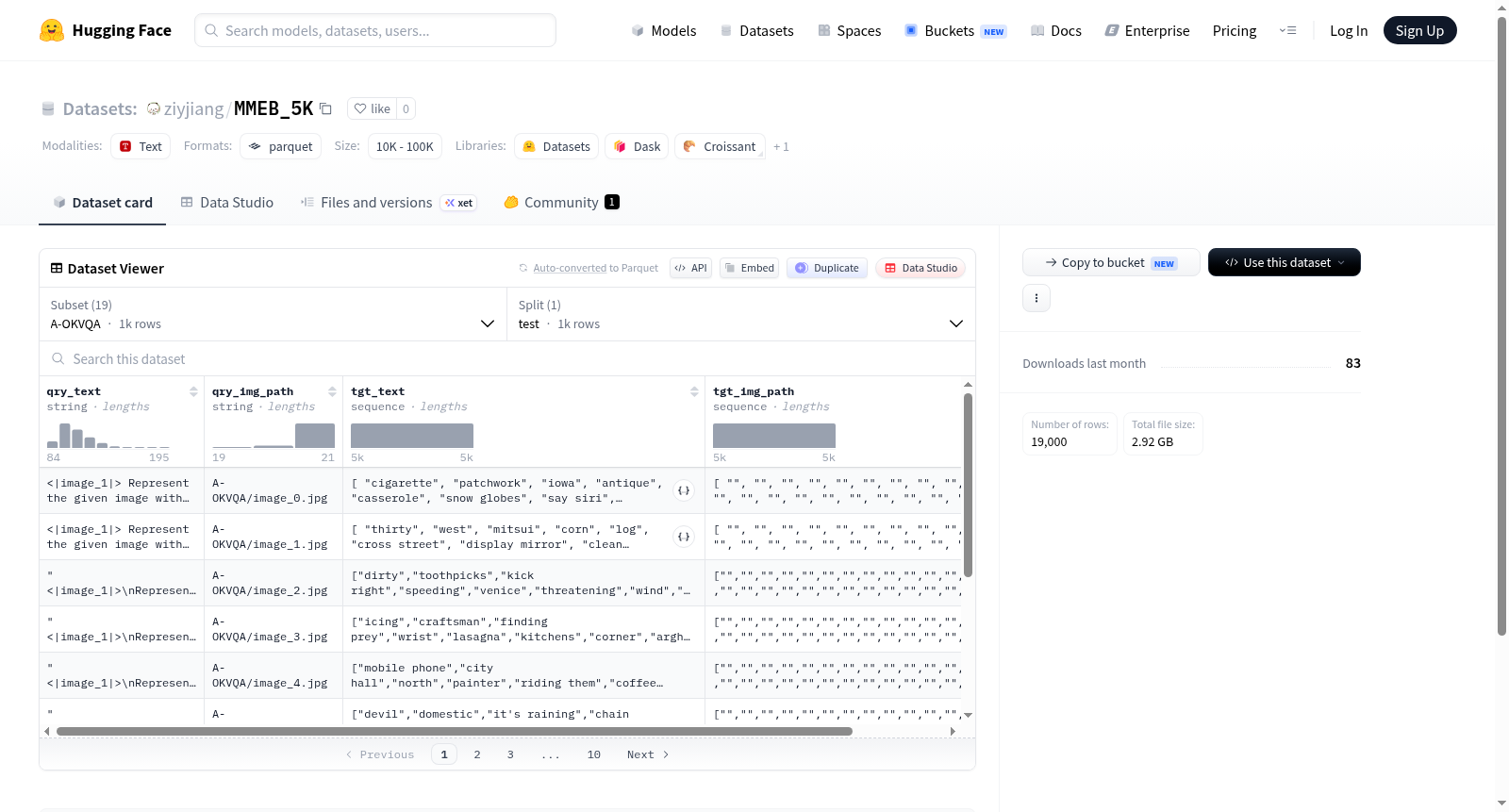
Task: Show the +1 more libraries
Action: pos(781,146)
